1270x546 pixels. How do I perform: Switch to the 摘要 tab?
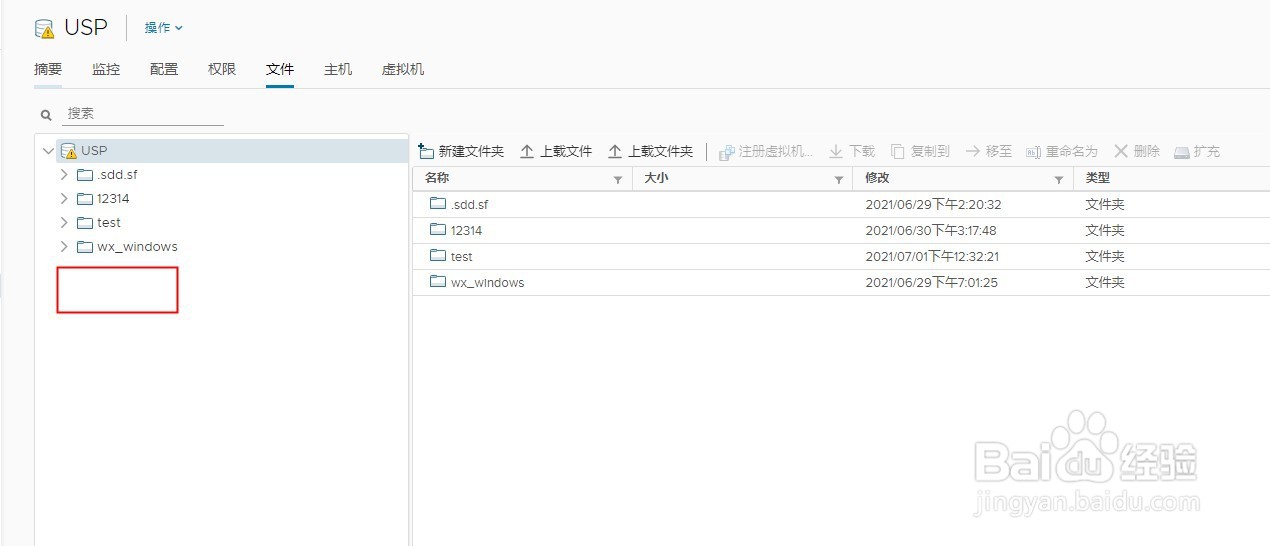48,69
